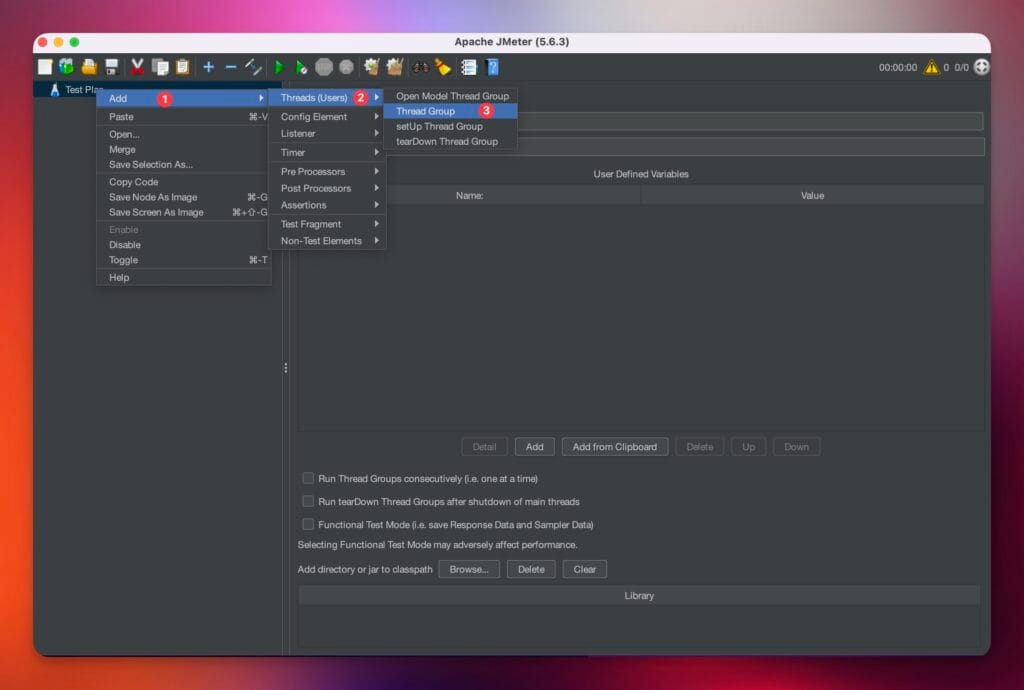The height and width of the screenshot is (690, 1024).
Task: Expand the Post Processors submenu
Action: click(x=327, y=188)
